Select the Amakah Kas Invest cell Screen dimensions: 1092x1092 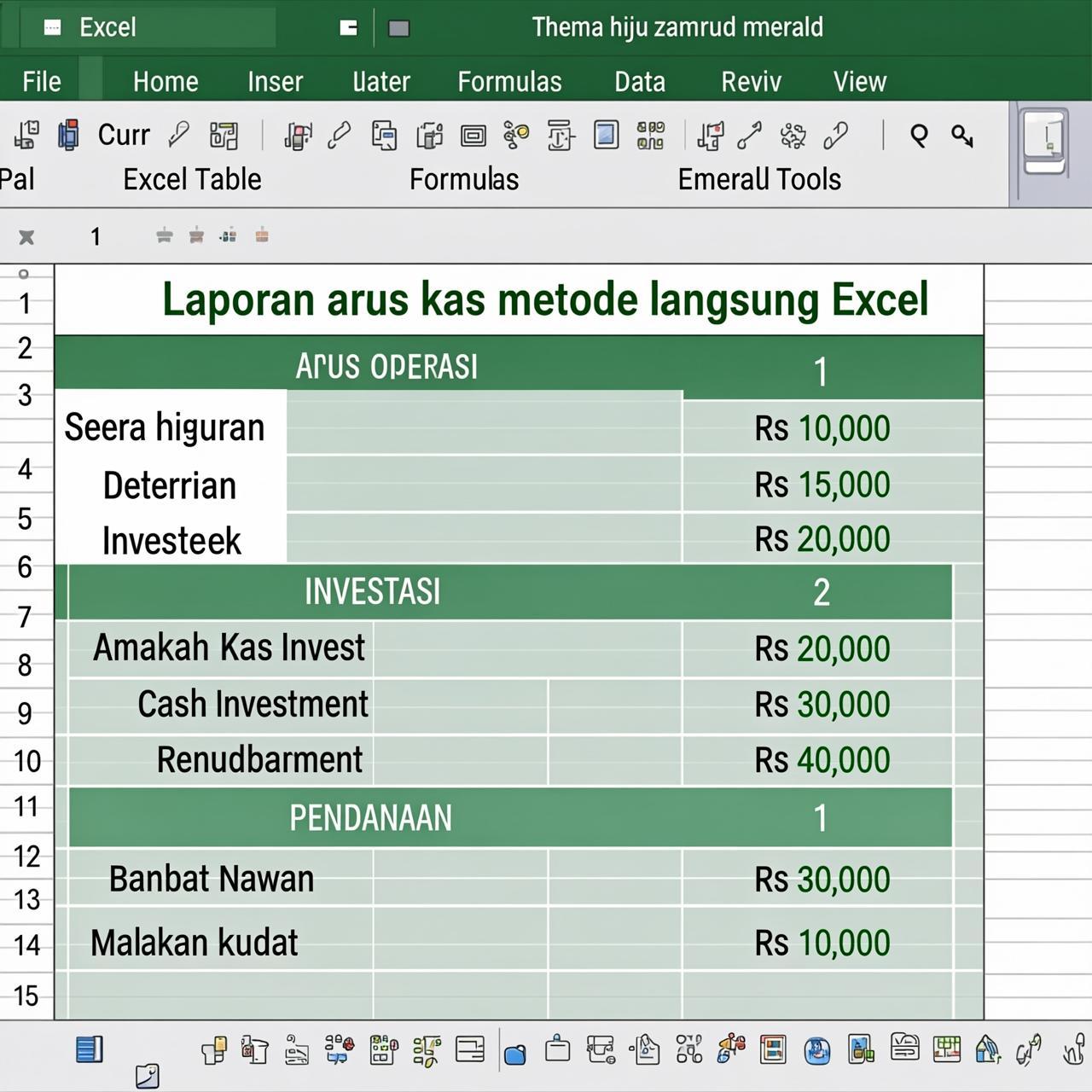coord(221,648)
